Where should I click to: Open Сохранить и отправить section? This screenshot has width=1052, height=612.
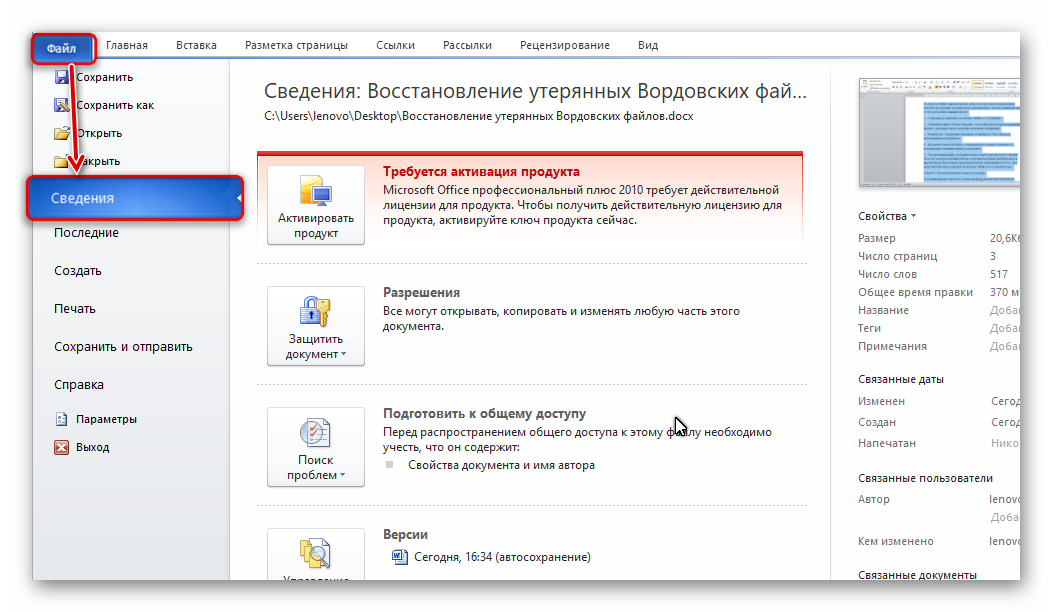[123, 347]
